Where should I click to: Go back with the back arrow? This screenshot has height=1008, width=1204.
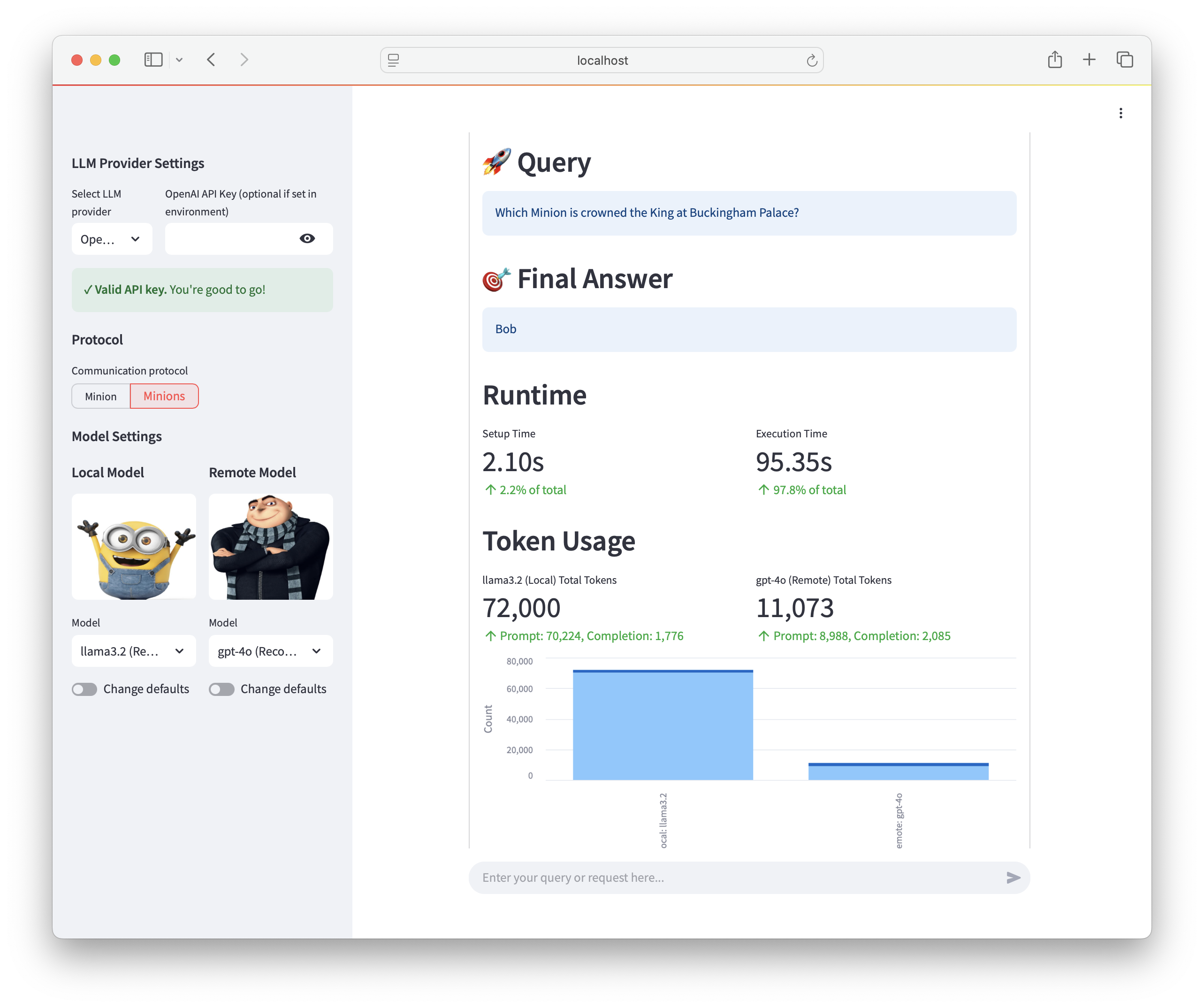point(211,60)
